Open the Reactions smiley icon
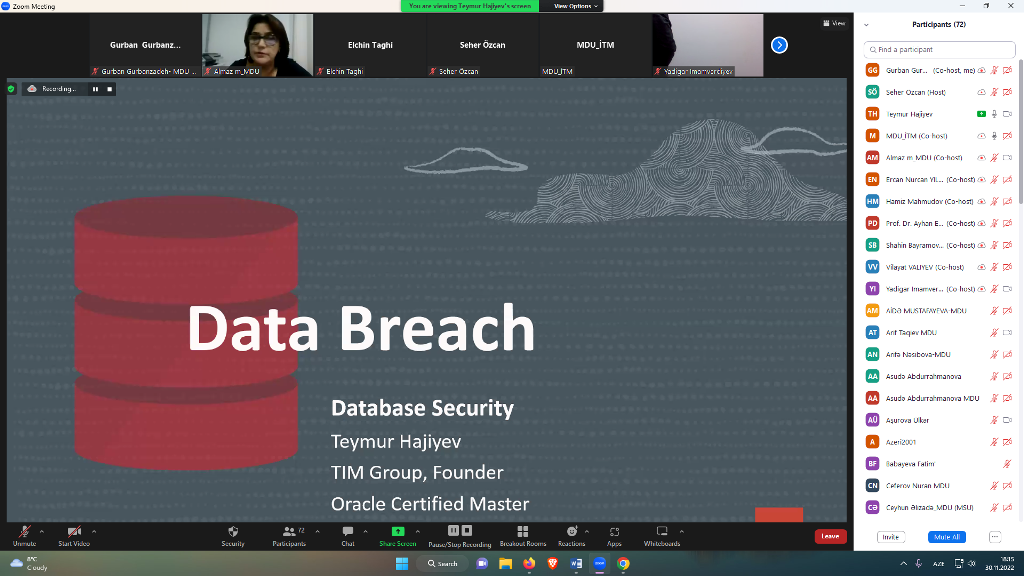 click(571, 532)
